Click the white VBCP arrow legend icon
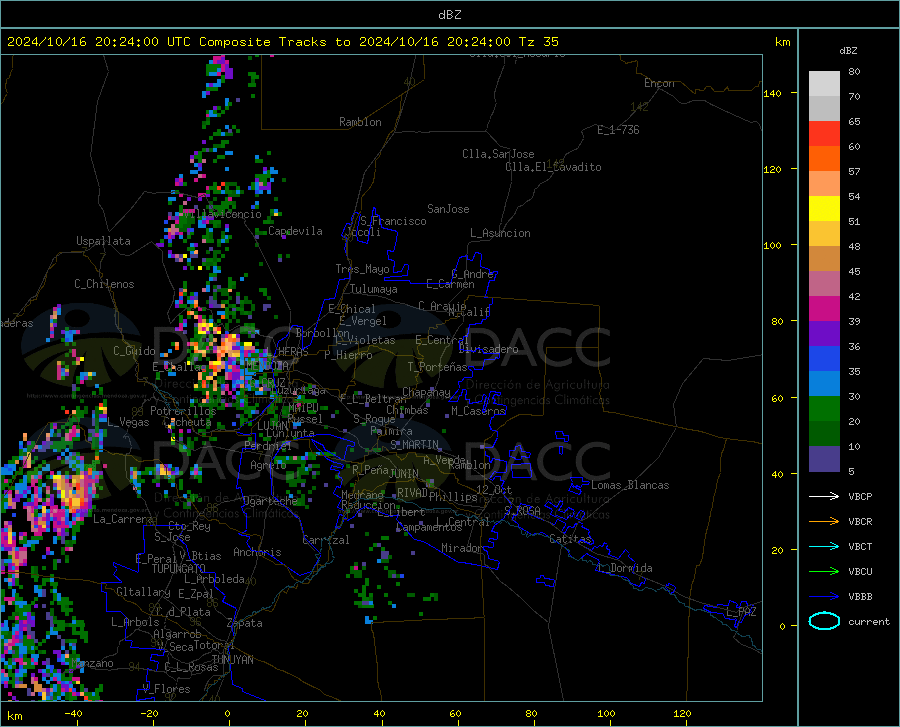Screen dimensions: 900x727 pos(824,496)
